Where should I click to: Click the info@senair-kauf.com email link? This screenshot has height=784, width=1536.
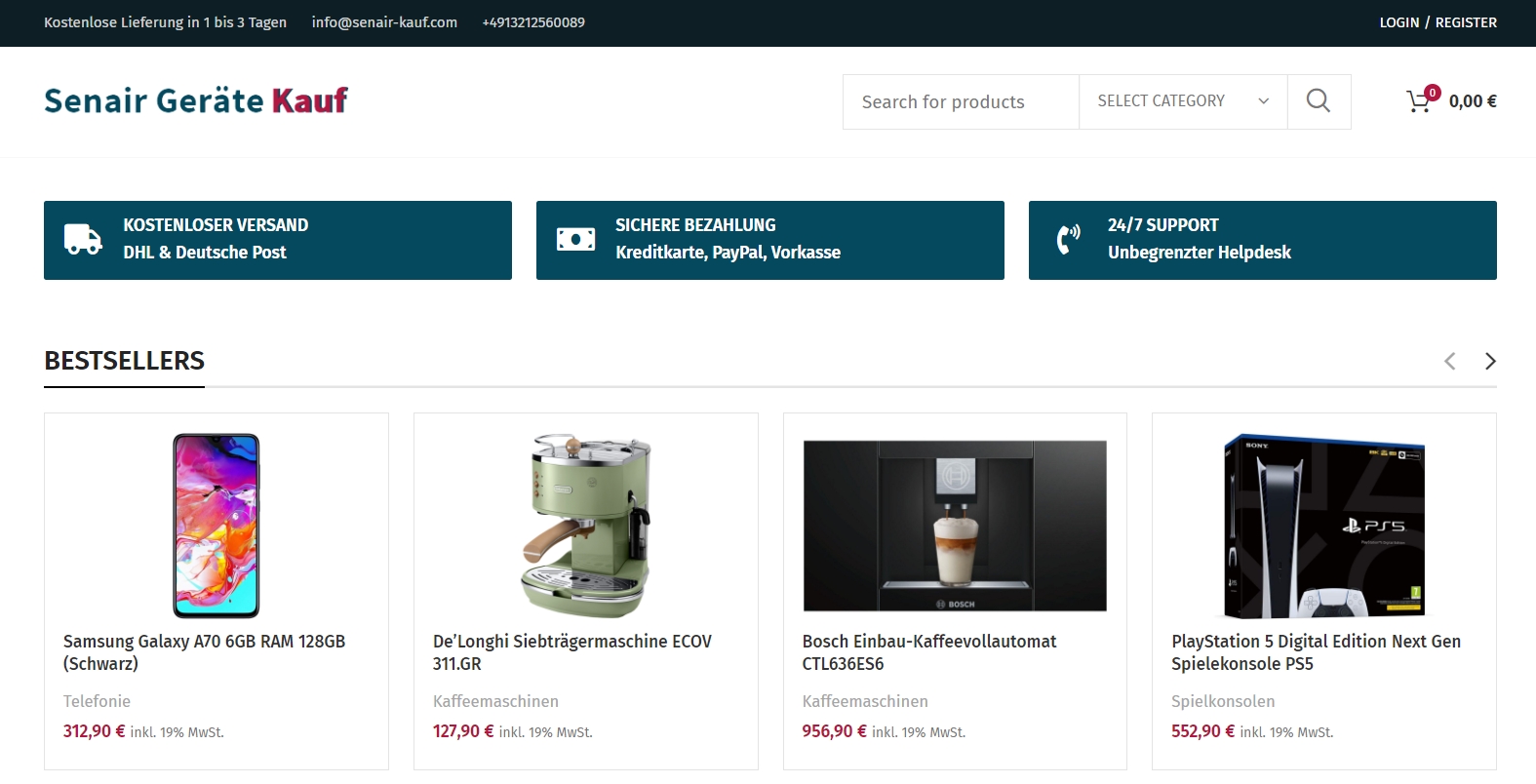[x=384, y=22]
